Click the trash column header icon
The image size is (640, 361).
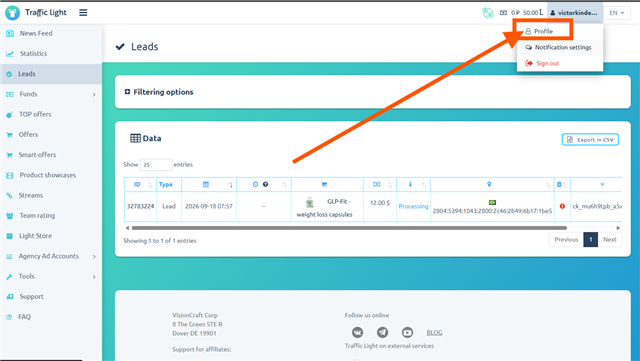[559, 184]
